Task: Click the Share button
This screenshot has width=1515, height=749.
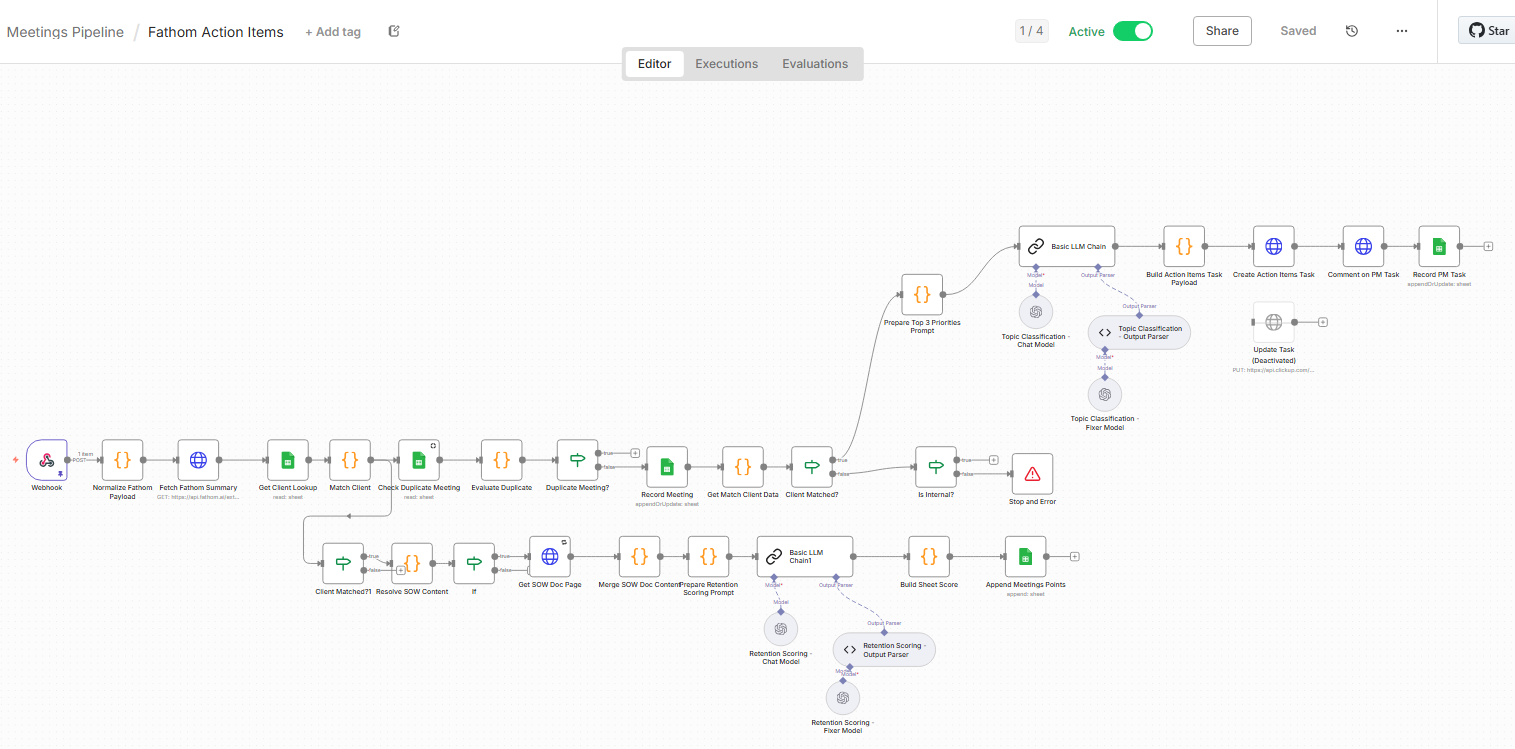Action: click(x=1222, y=31)
